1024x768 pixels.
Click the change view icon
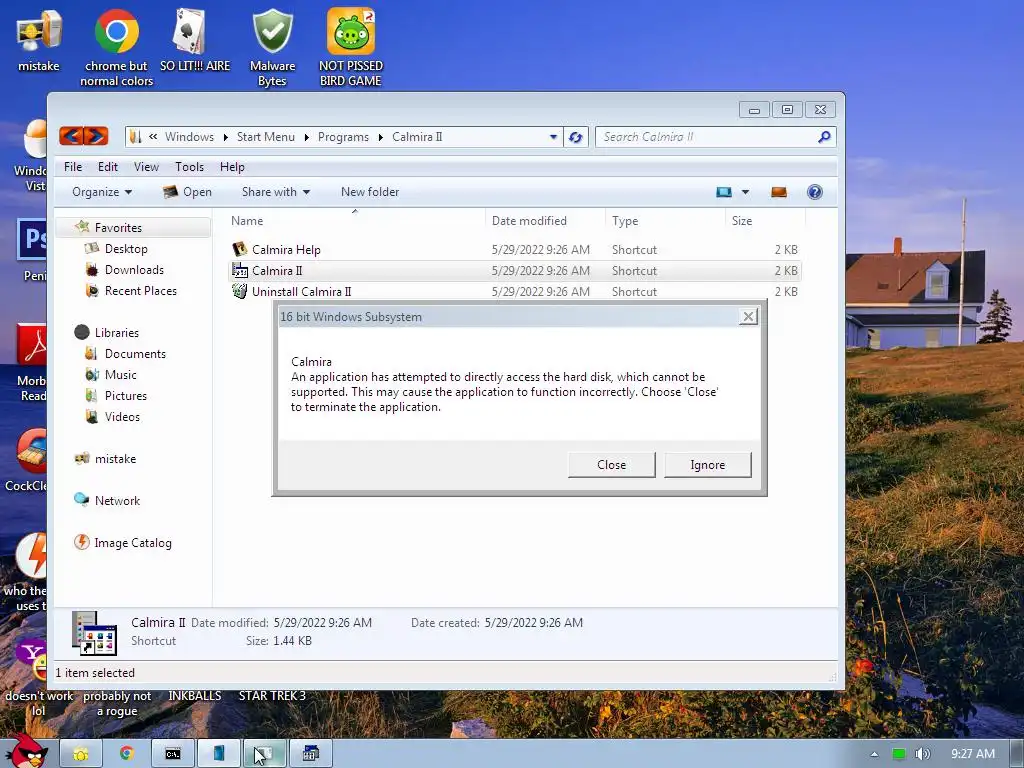724,192
